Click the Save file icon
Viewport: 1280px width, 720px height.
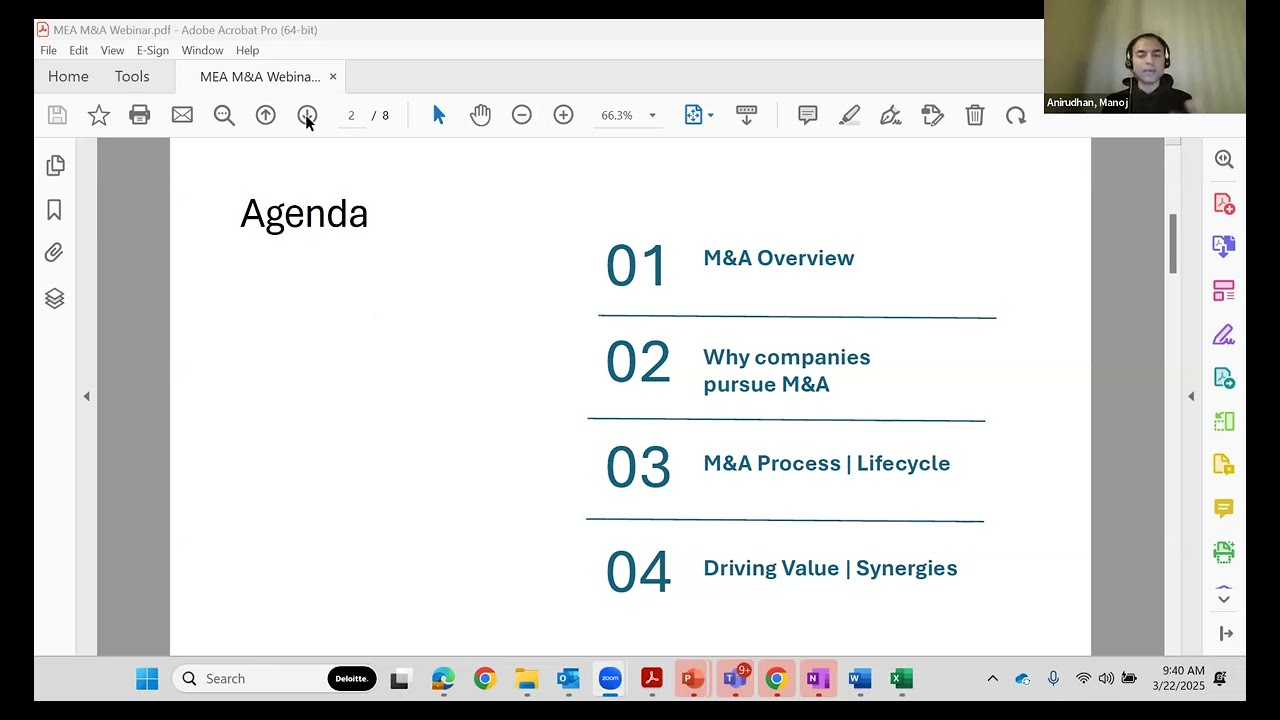(x=57, y=115)
